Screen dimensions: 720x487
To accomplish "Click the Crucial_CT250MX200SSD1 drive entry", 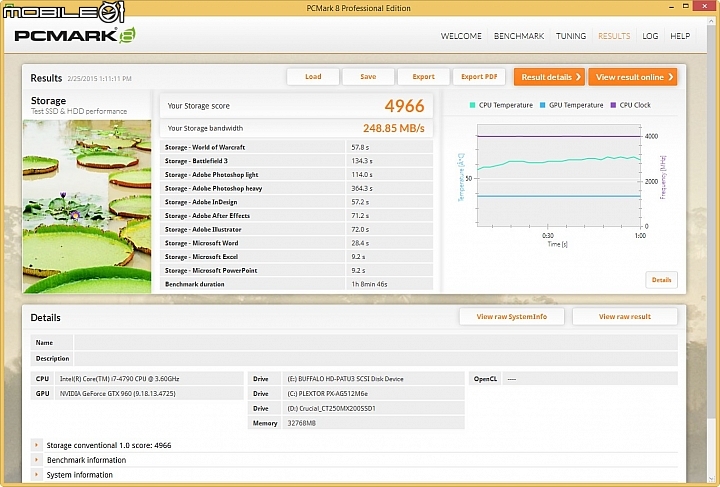I will [373, 408].
